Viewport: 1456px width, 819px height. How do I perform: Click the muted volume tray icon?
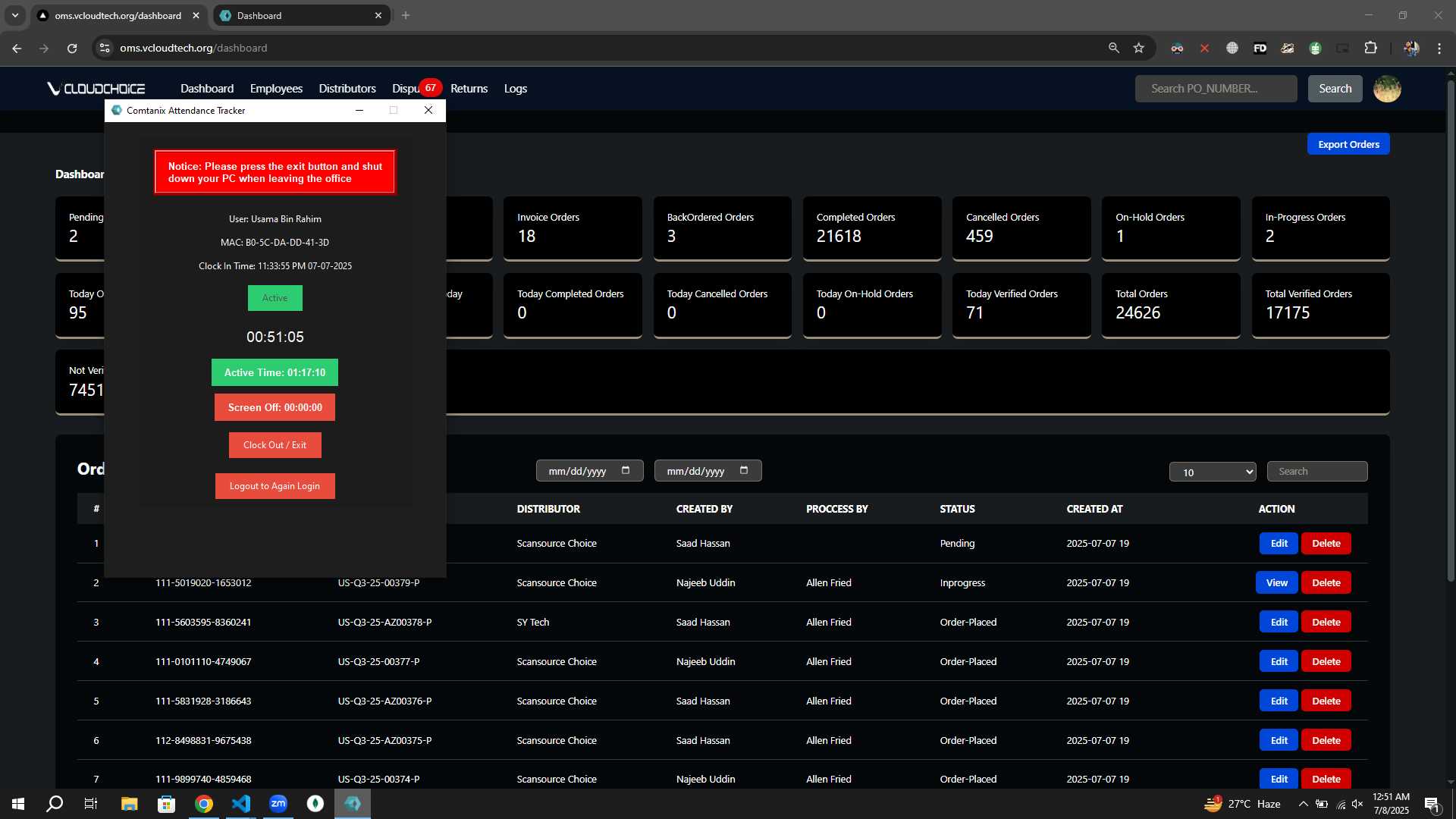click(1357, 804)
